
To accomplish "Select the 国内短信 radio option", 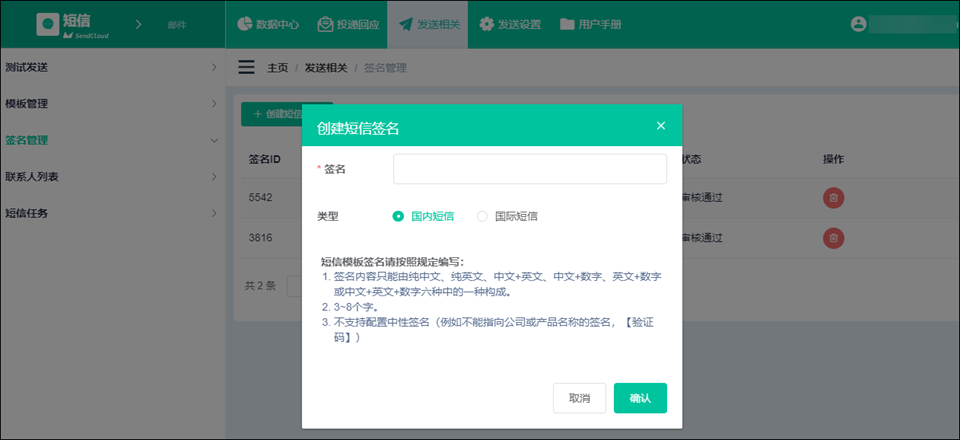I will (x=399, y=215).
